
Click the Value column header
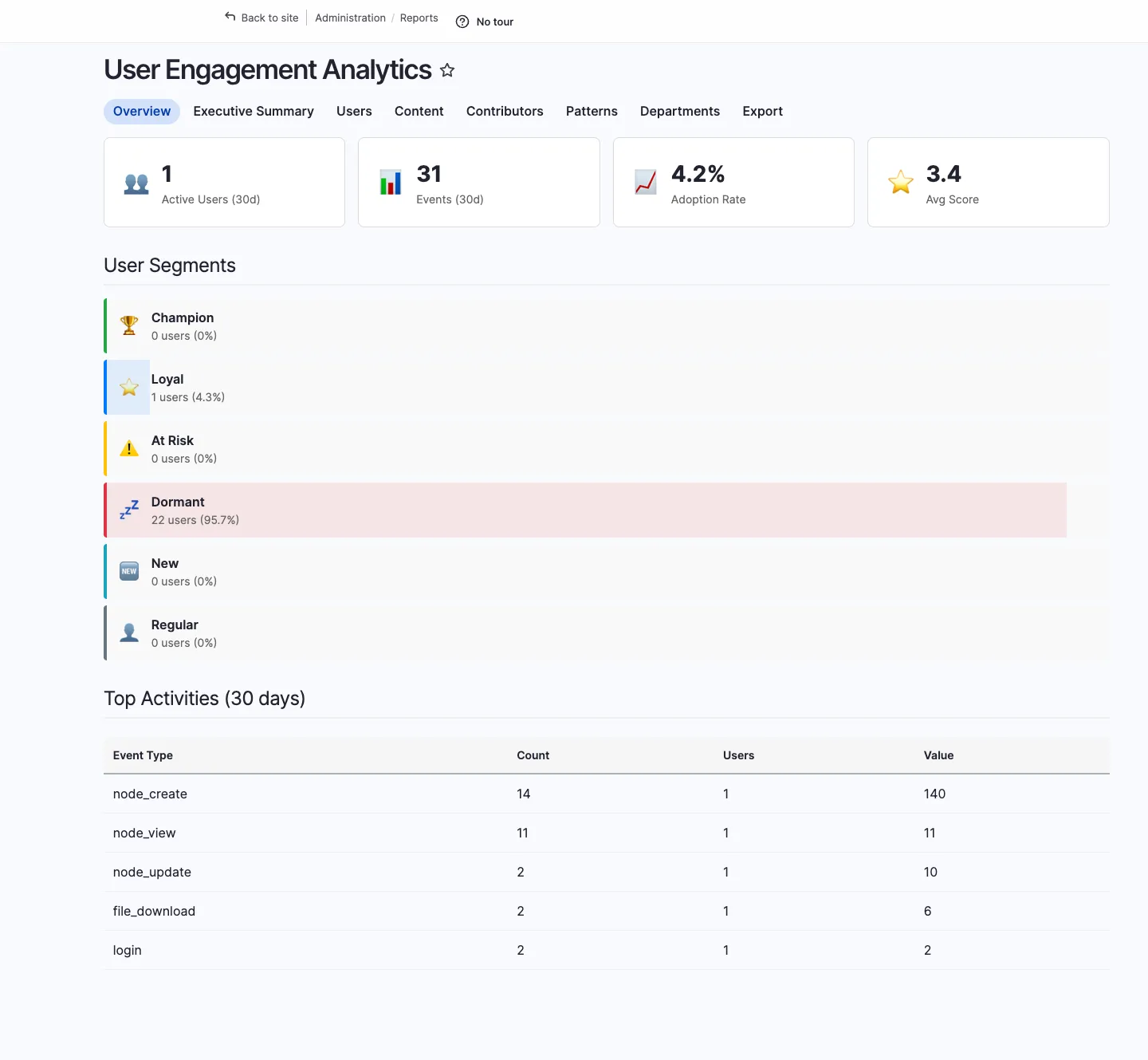click(938, 755)
